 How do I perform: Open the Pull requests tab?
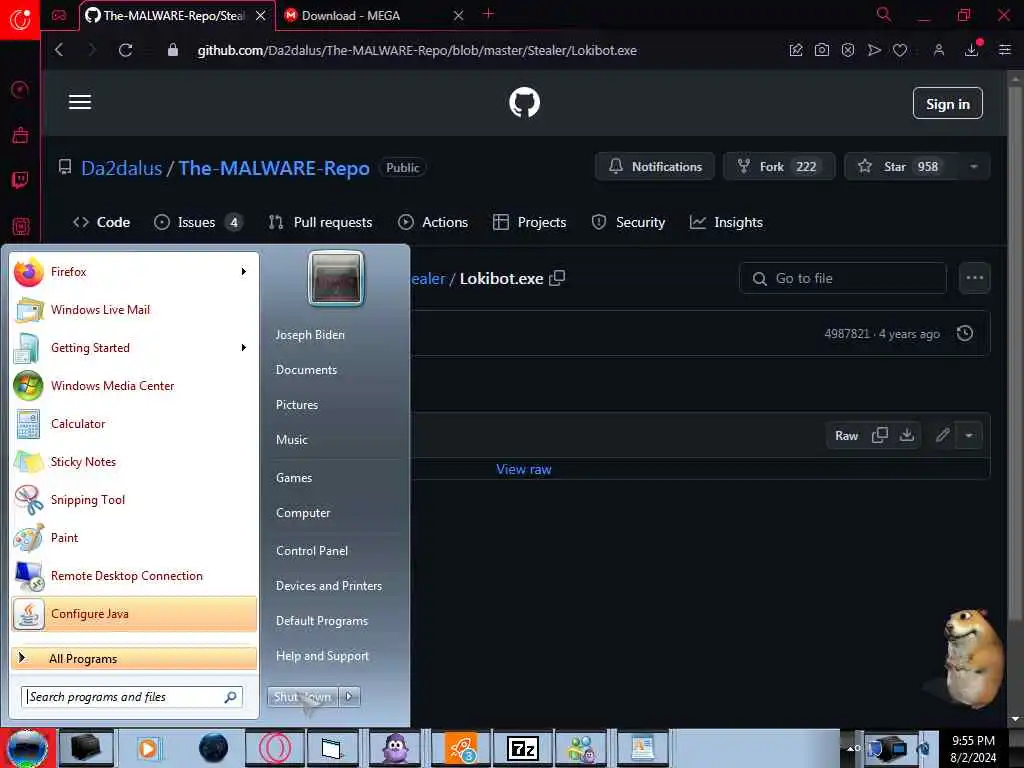tap(321, 223)
